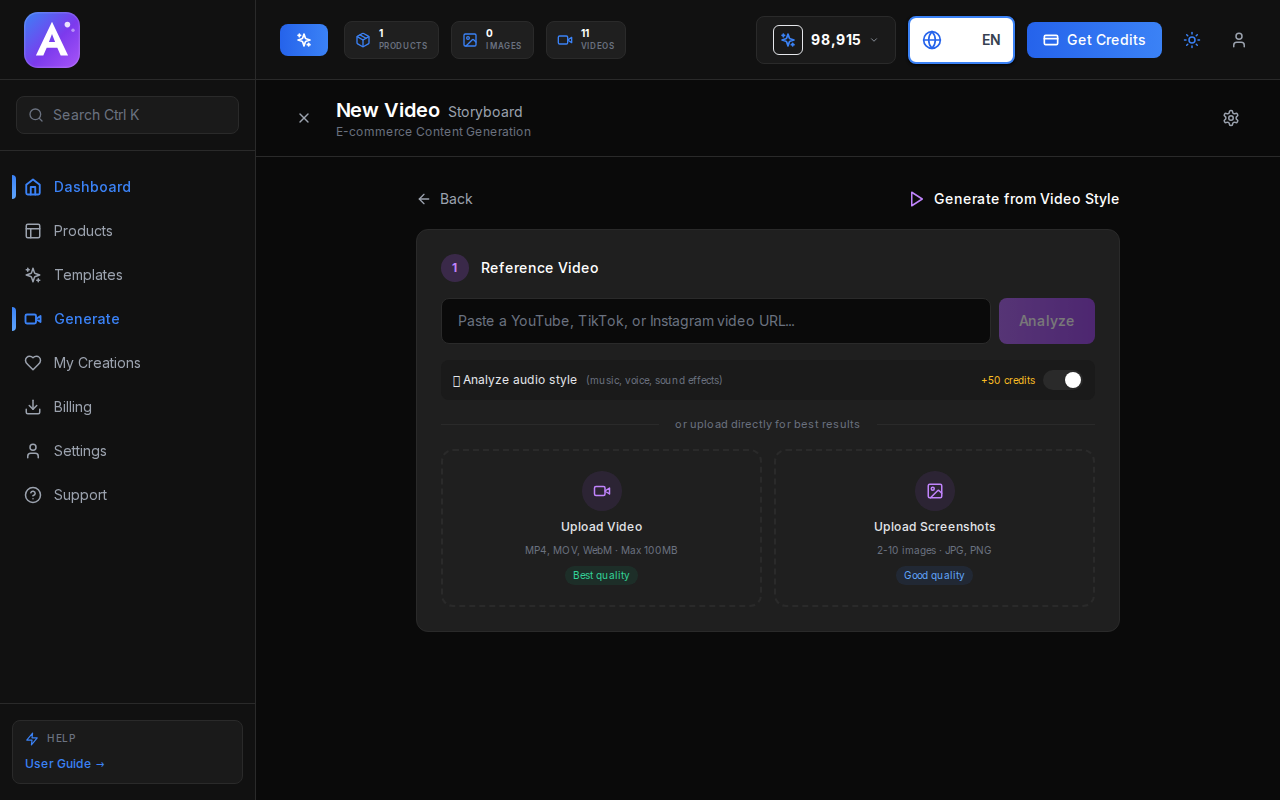Close the New Video panel
Image resolution: width=1280 pixels, height=800 pixels.
[x=304, y=118]
